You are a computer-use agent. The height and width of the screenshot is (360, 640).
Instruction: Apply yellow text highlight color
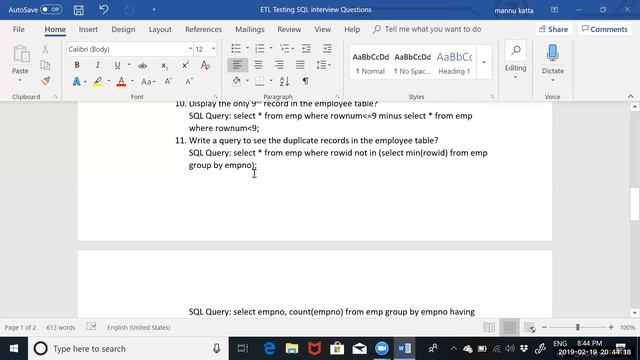(x=98, y=81)
